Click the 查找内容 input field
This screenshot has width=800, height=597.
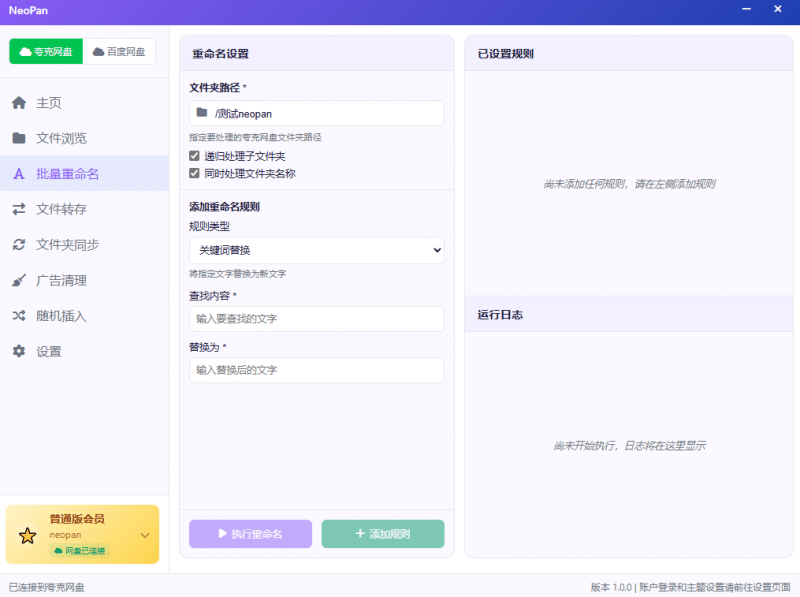316,319
